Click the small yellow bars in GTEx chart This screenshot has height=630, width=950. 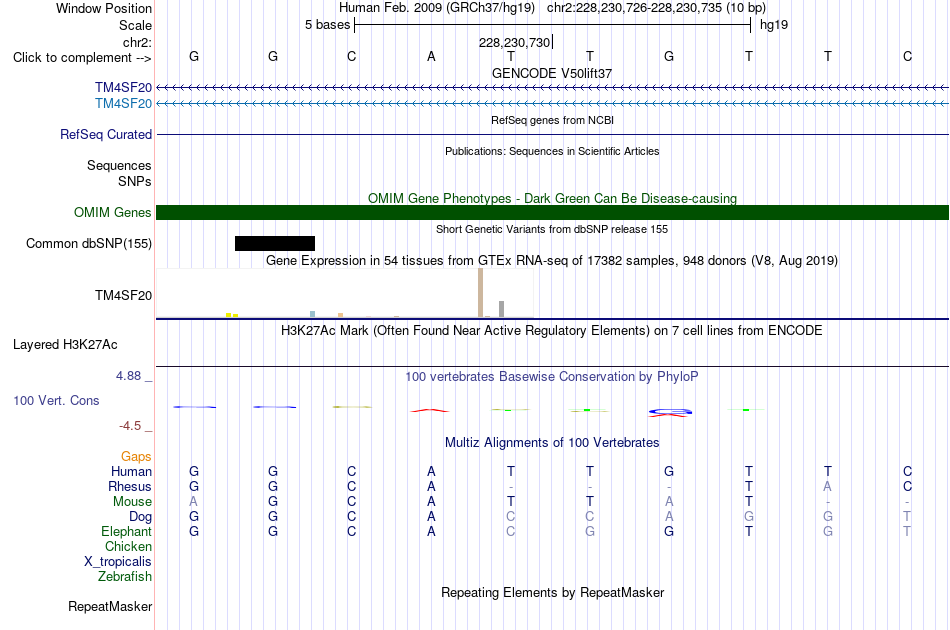232,315
